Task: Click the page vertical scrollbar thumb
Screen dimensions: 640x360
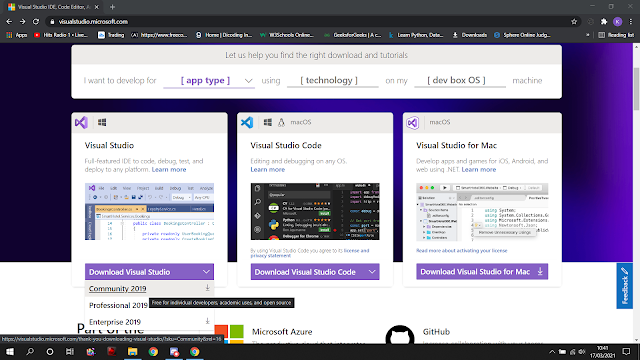Action: pos(636,89)
